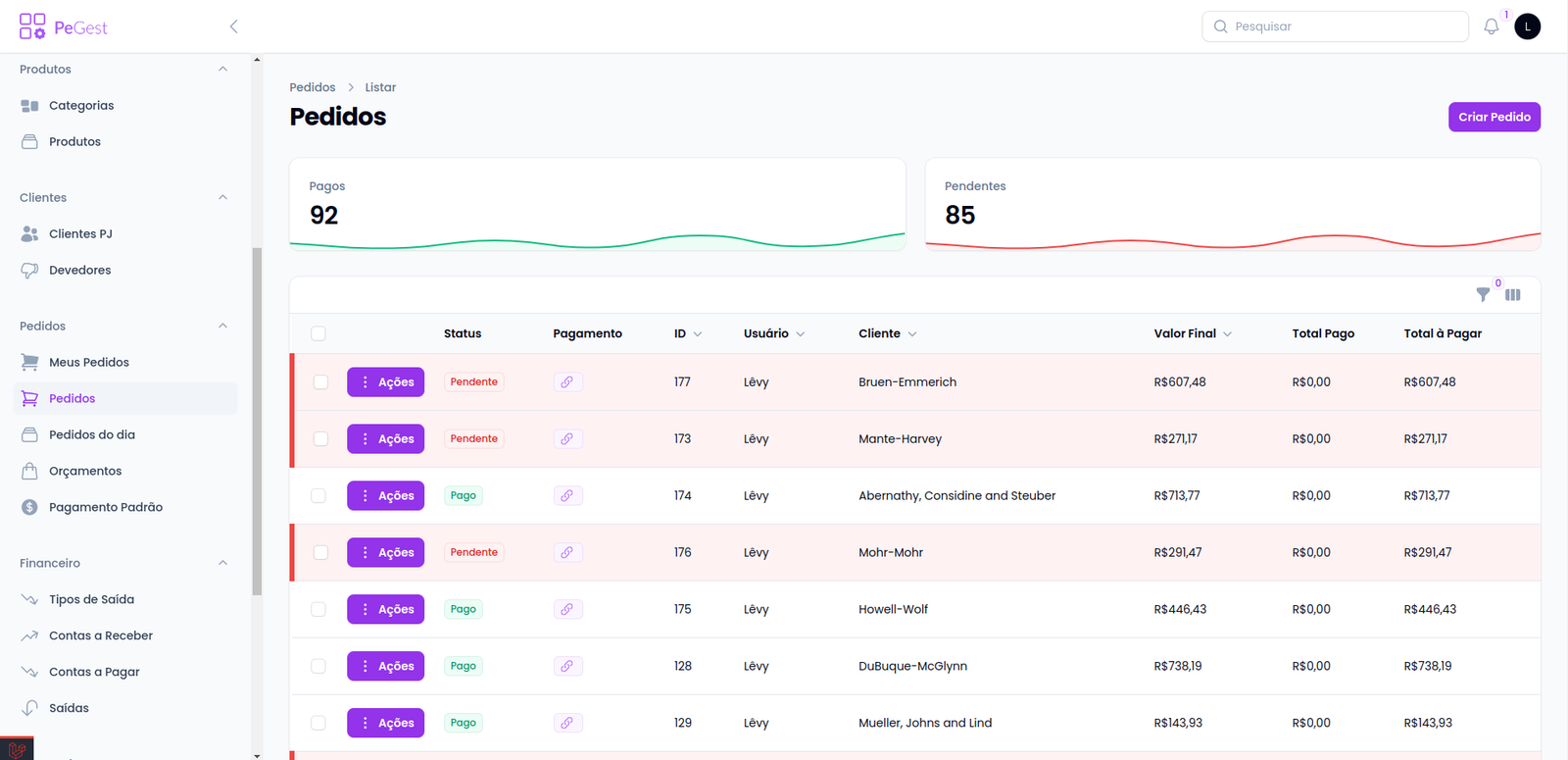Viewport: 1568px width, 760px height.
Task: Click payment link icon for order 177
Action: click(566, 382)
